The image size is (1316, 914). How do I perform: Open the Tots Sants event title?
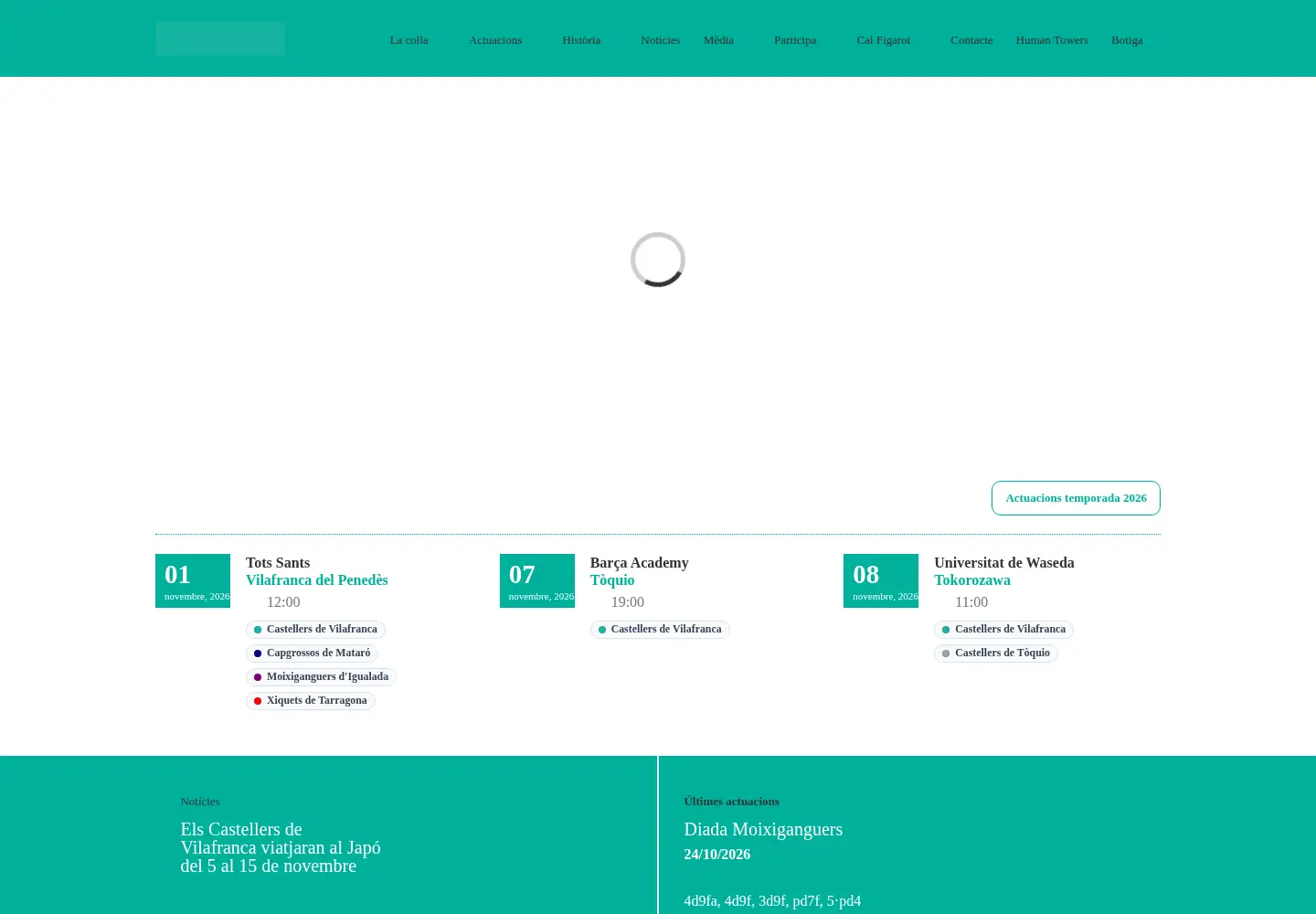point(278,563)
